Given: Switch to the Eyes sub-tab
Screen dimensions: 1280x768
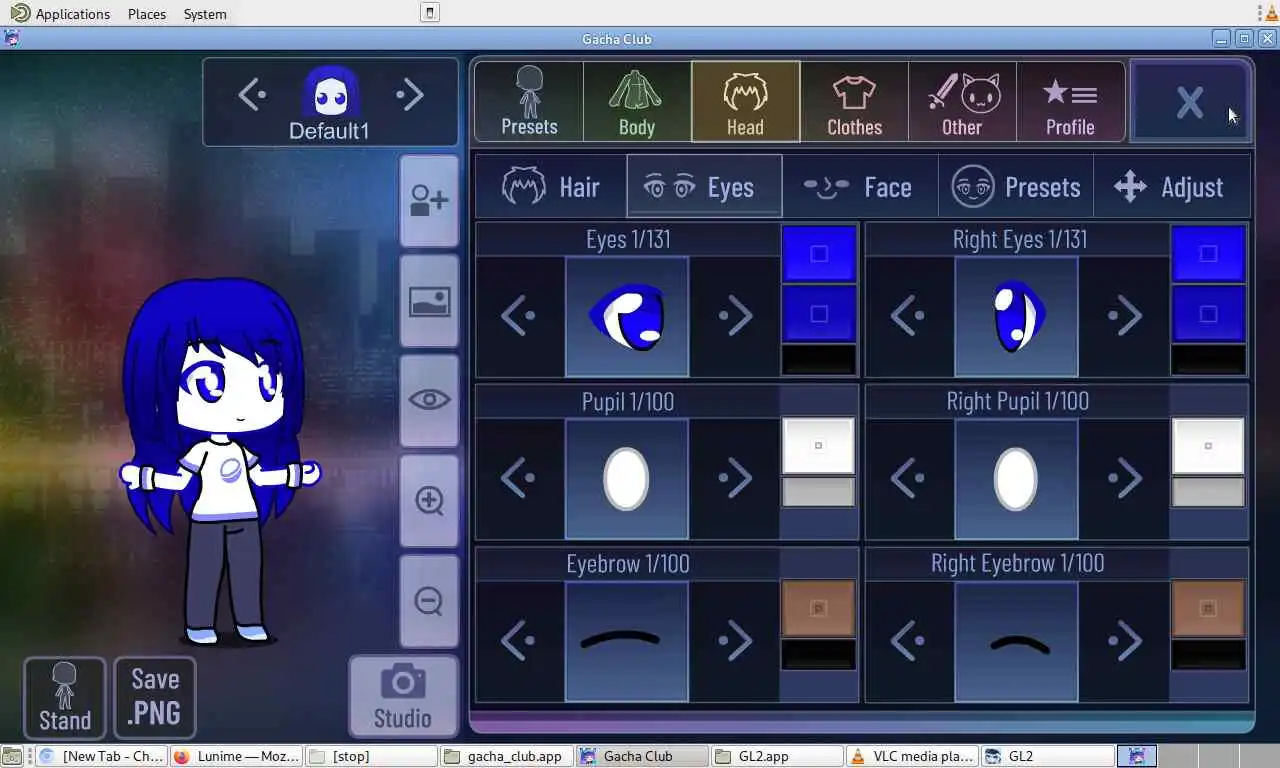Looking at the screenshot, I should (705, 187).
